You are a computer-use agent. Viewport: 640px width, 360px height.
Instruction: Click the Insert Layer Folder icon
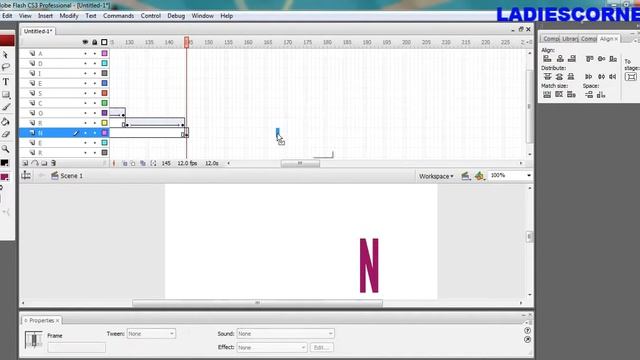[x=44, y=163]
